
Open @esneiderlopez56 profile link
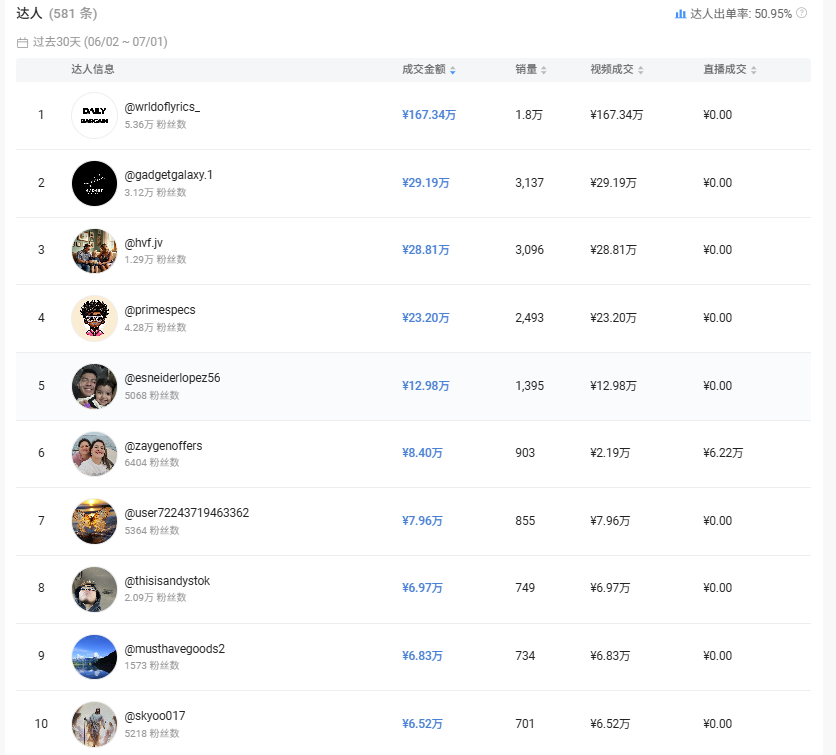pyautogui.click(x=172, y=378)
